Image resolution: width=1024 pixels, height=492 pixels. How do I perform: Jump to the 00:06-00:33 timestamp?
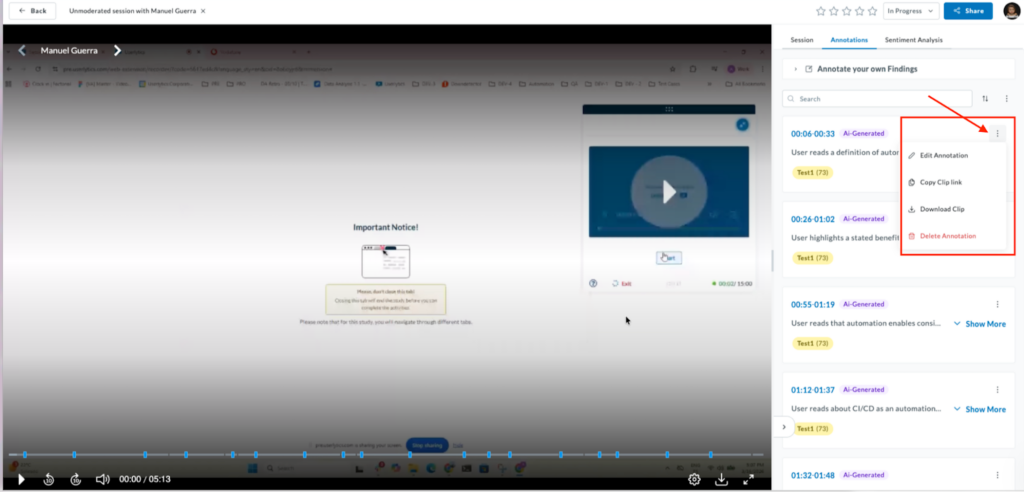[812, 133]
